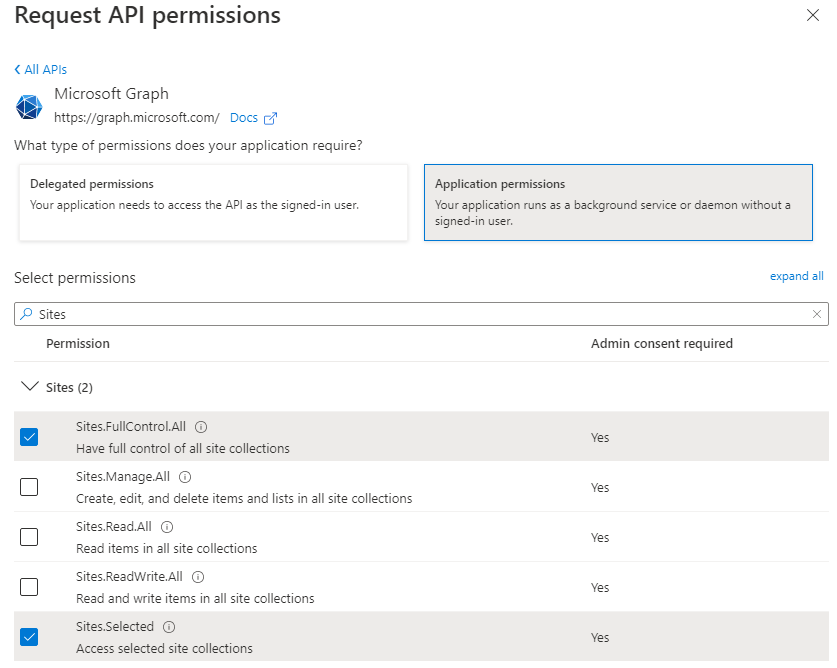Viewport: 837px width, 668px height.
Task: Click the magnifier icon in the search box
Action: point(27,314)
